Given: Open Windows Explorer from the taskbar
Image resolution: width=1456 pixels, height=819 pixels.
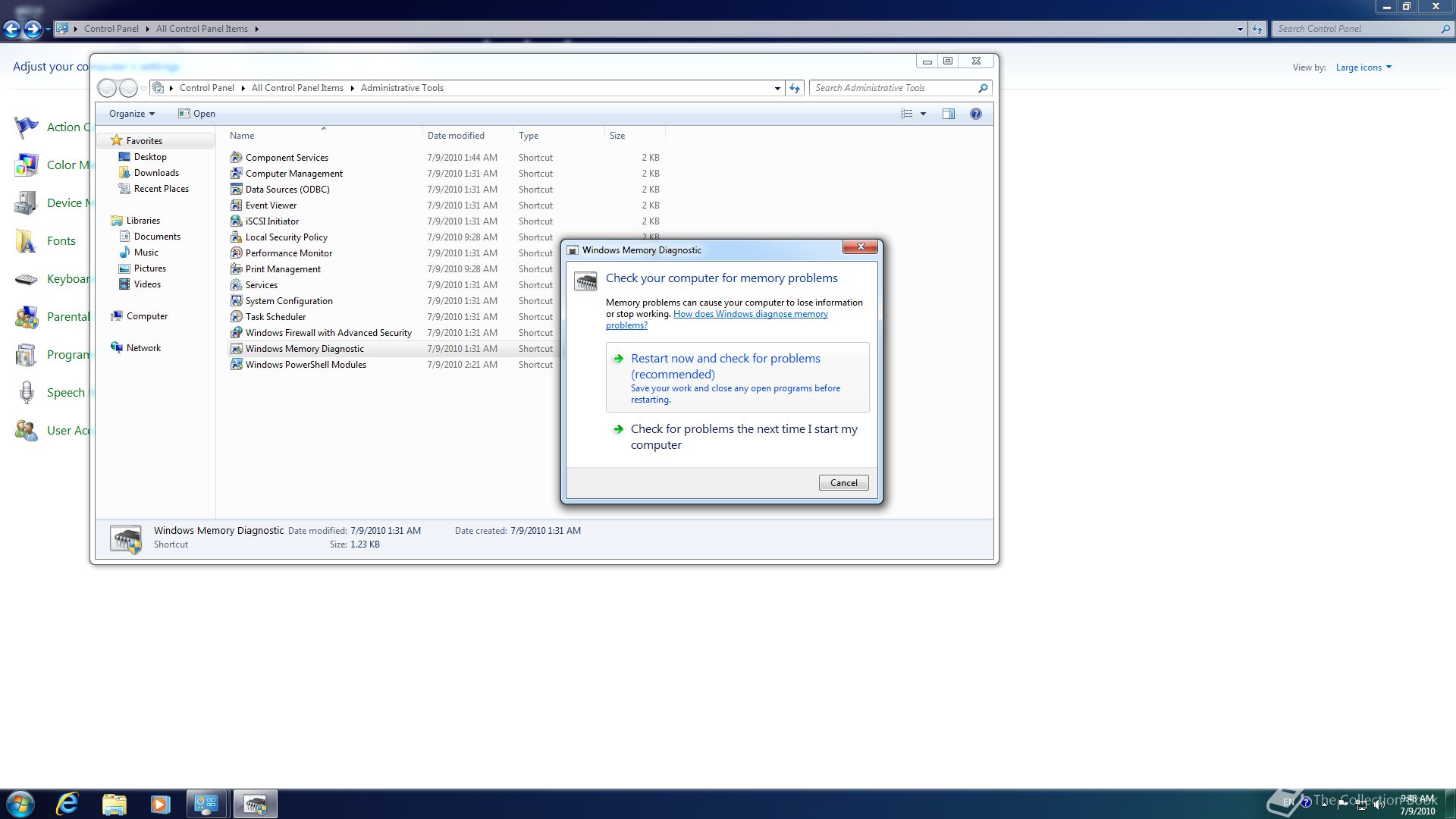Looking at the screenshot, I should (114, 804).
